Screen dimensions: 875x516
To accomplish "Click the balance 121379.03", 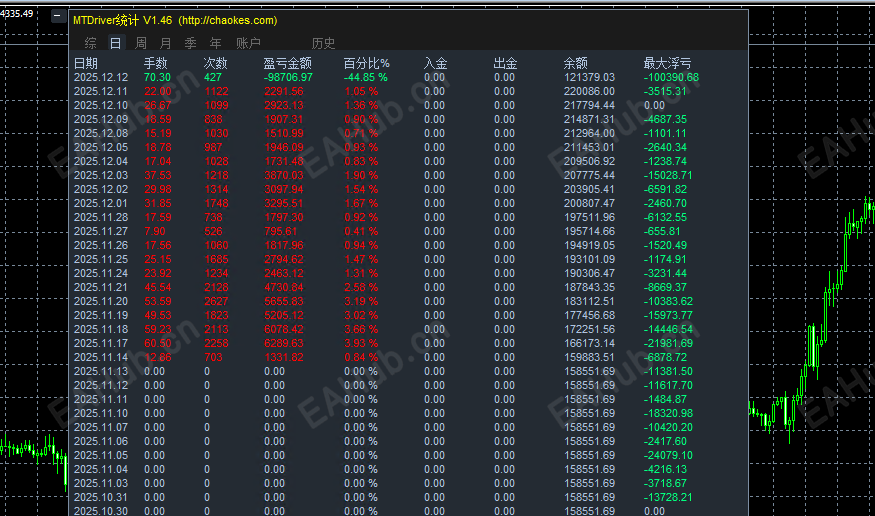I will pos(589,78).
